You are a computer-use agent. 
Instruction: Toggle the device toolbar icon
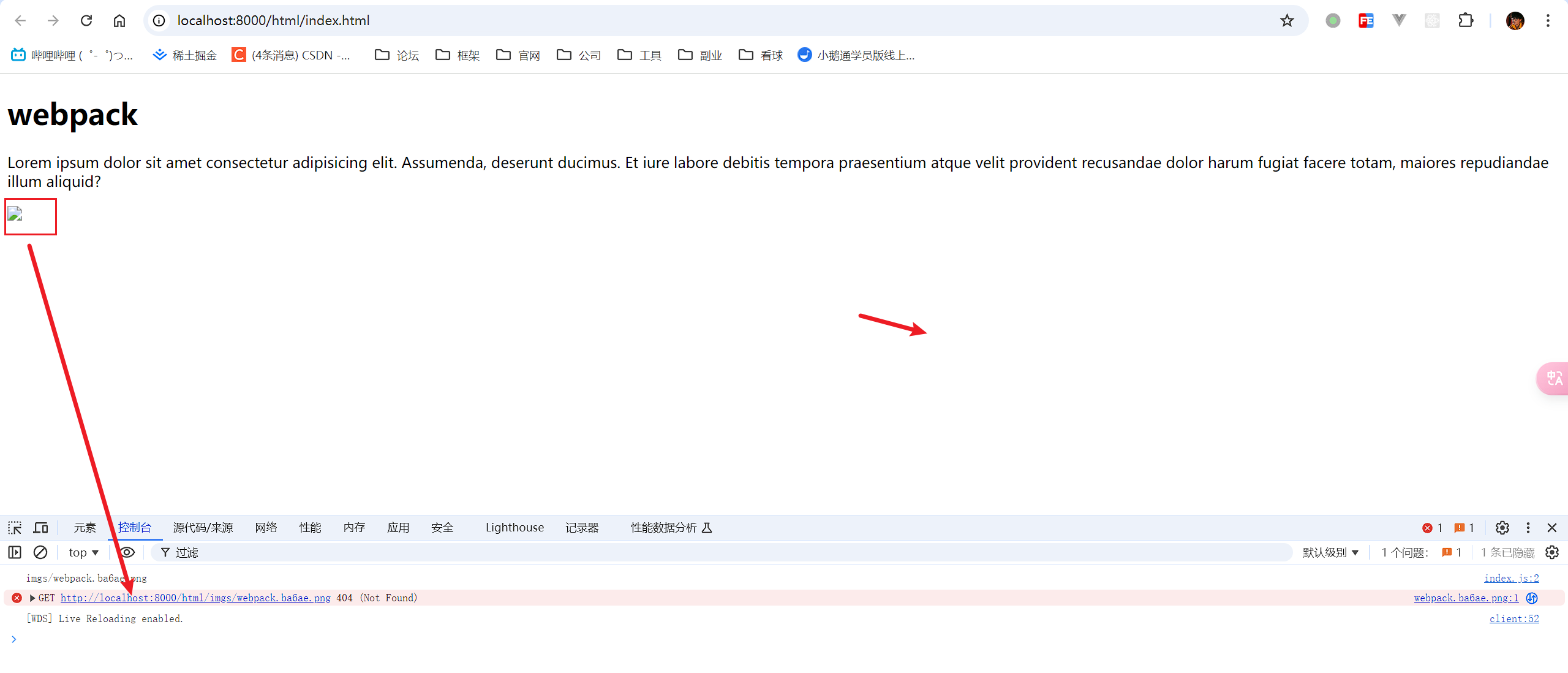[x=41, y=528]
